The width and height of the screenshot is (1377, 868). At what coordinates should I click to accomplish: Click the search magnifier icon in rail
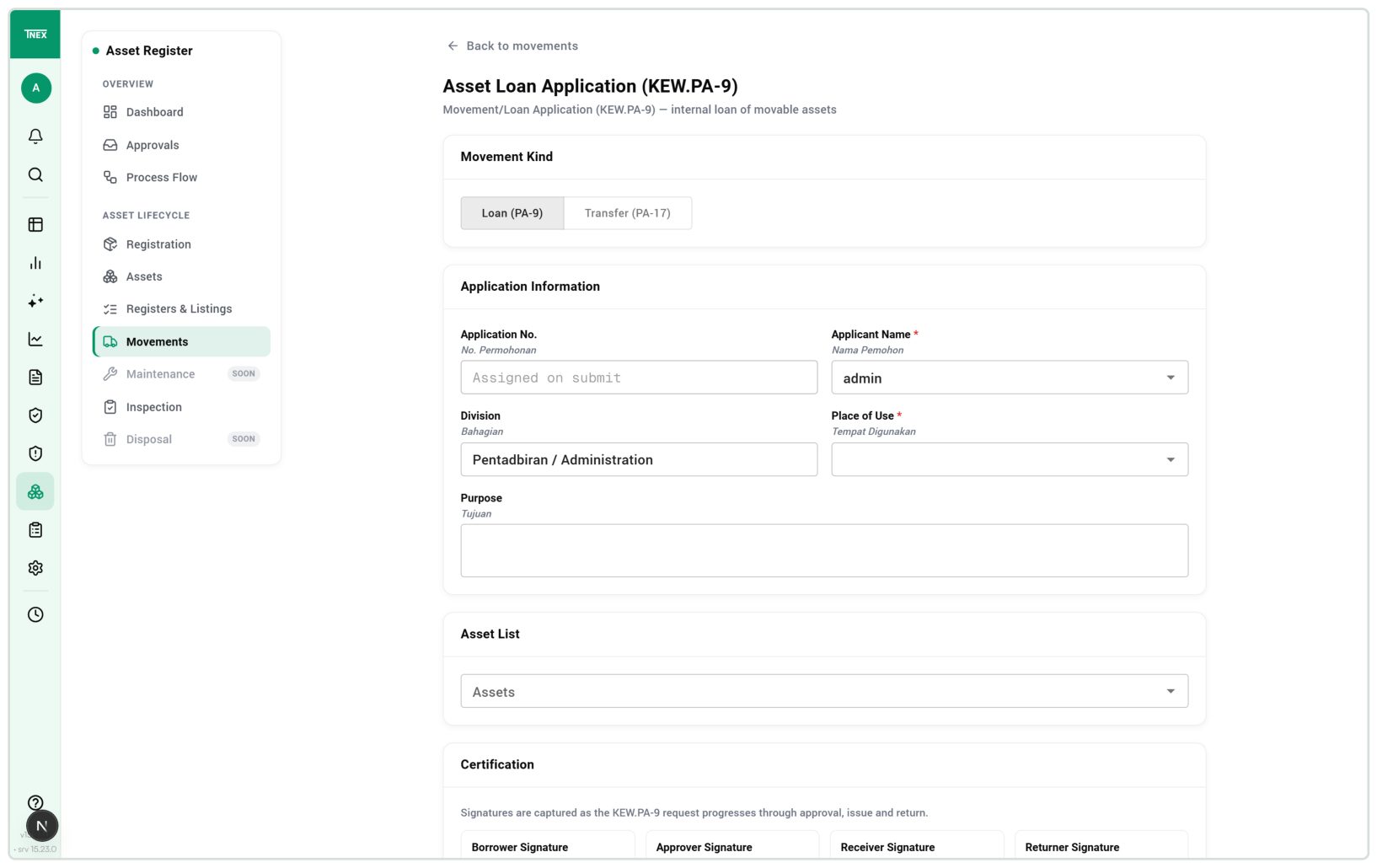click(x=35, y=174)
